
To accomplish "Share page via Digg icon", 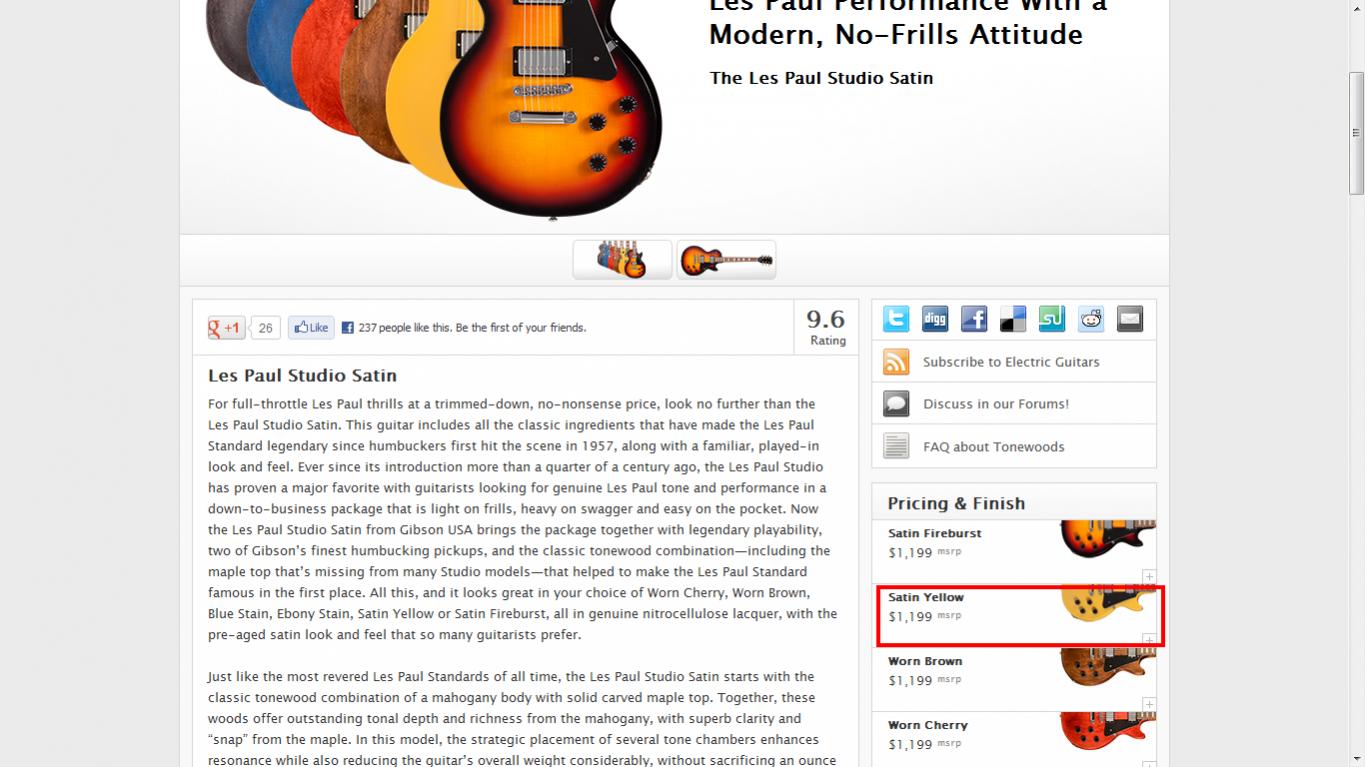I will pos(935,319).
